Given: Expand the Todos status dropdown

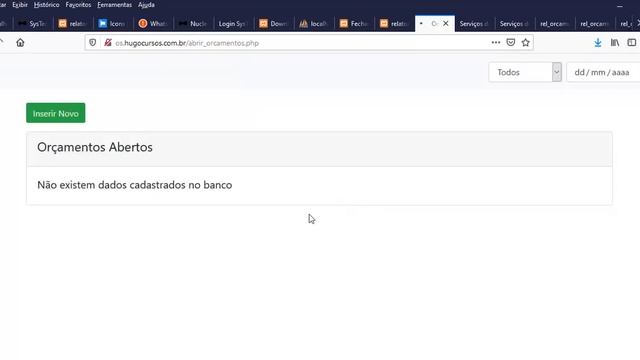Looking at the screenshot, I should [525, 72].
